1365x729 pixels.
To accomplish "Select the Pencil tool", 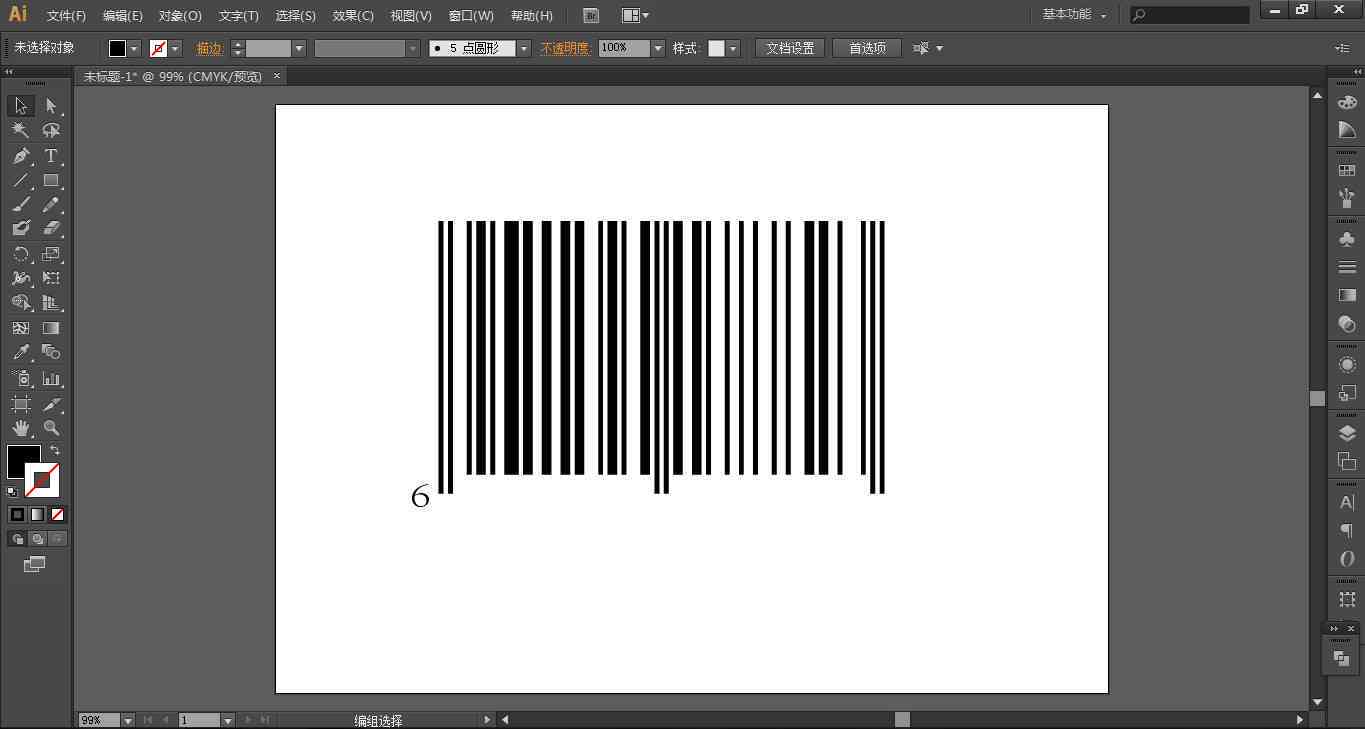I will click(x=51, y=204).
